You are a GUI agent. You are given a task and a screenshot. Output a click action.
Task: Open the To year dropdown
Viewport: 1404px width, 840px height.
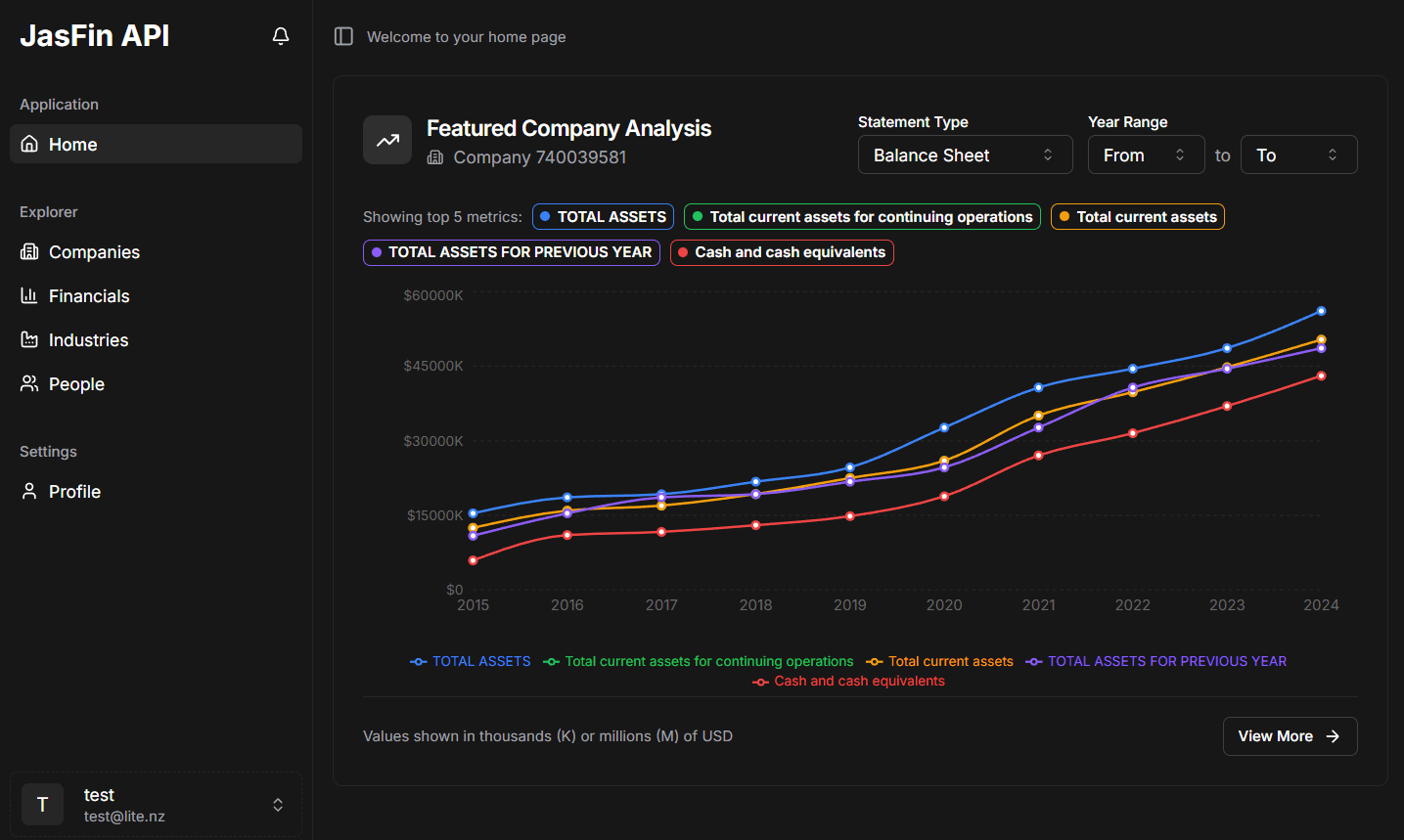(x=1297, y=155)
